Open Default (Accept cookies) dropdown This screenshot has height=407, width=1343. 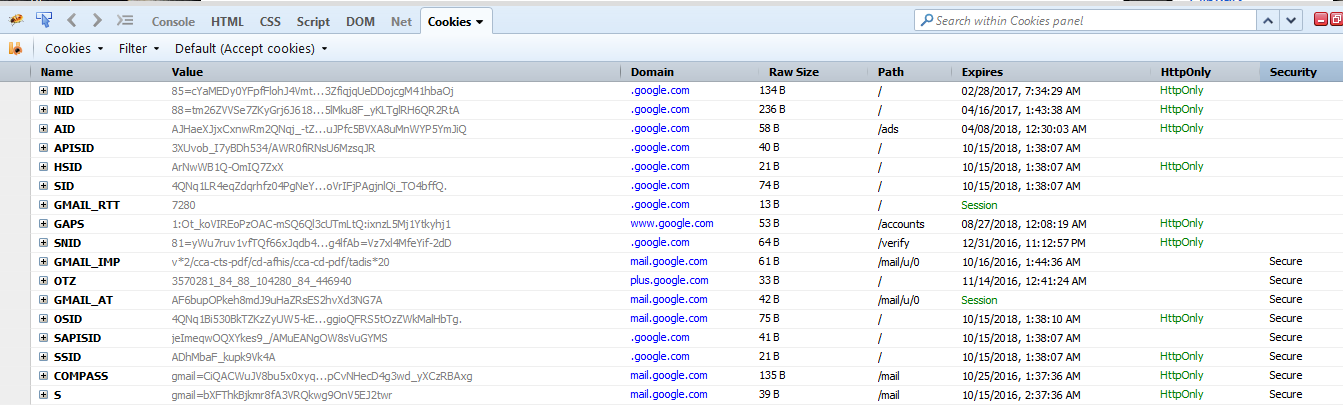(251, 48)
